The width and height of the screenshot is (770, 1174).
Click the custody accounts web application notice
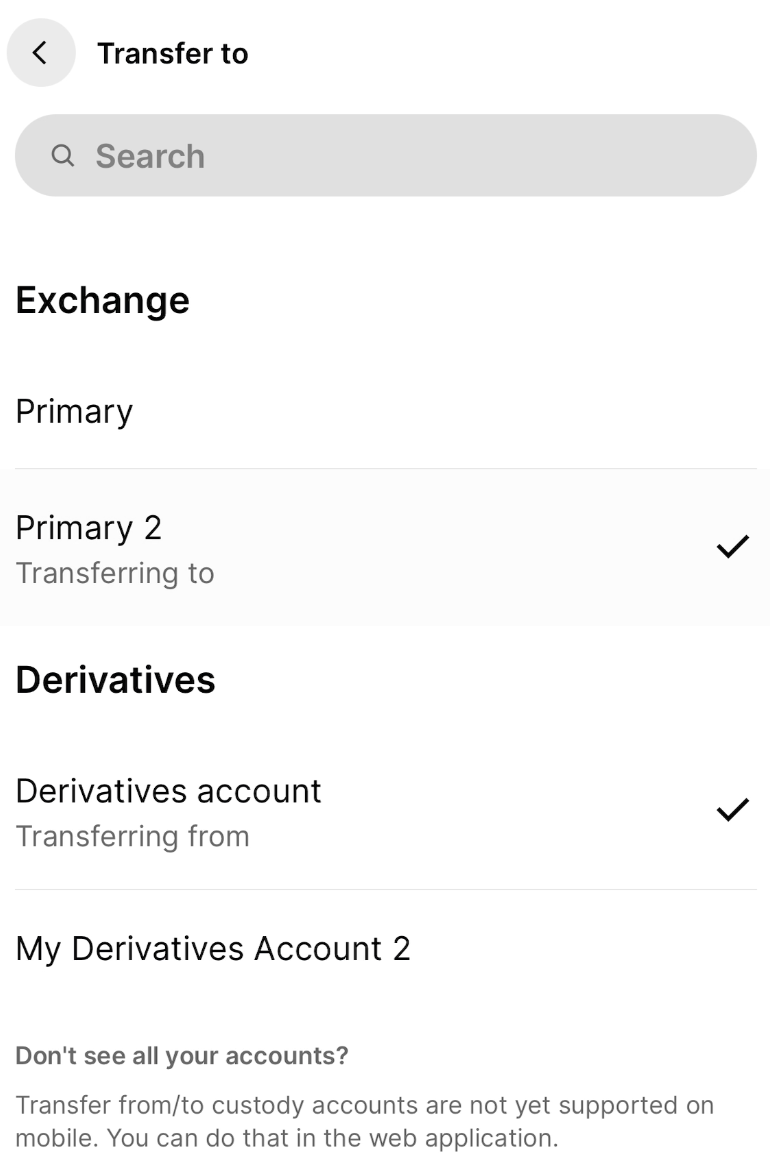365,1122
